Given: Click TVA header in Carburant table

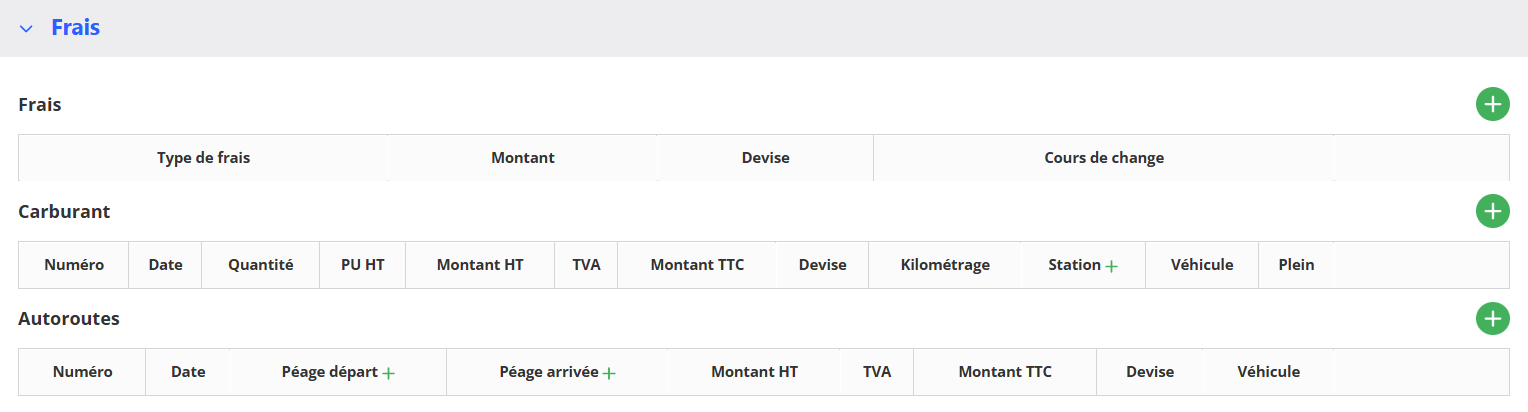Looking at the screenshot, I should [586, 265].
